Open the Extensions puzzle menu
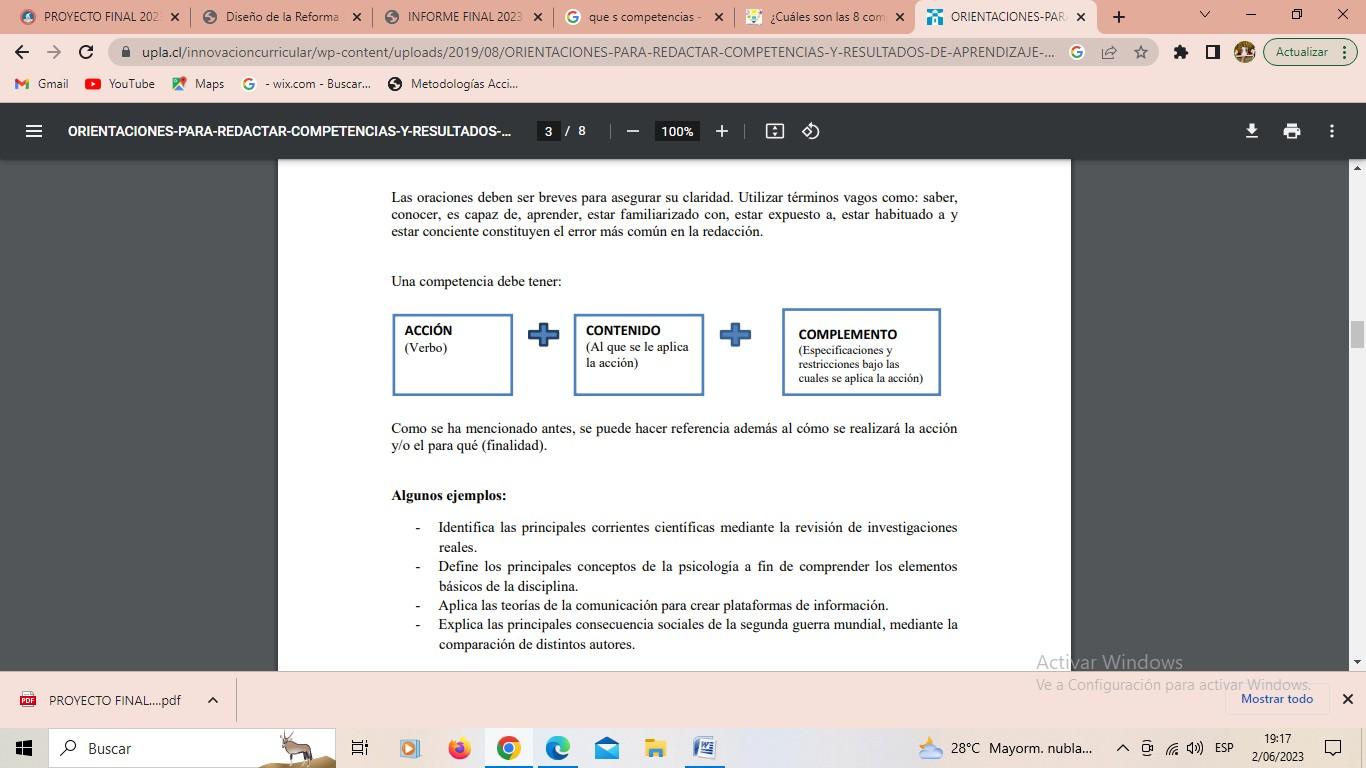The width and height of the screenshot is (1366, 768). (1181, 52)
